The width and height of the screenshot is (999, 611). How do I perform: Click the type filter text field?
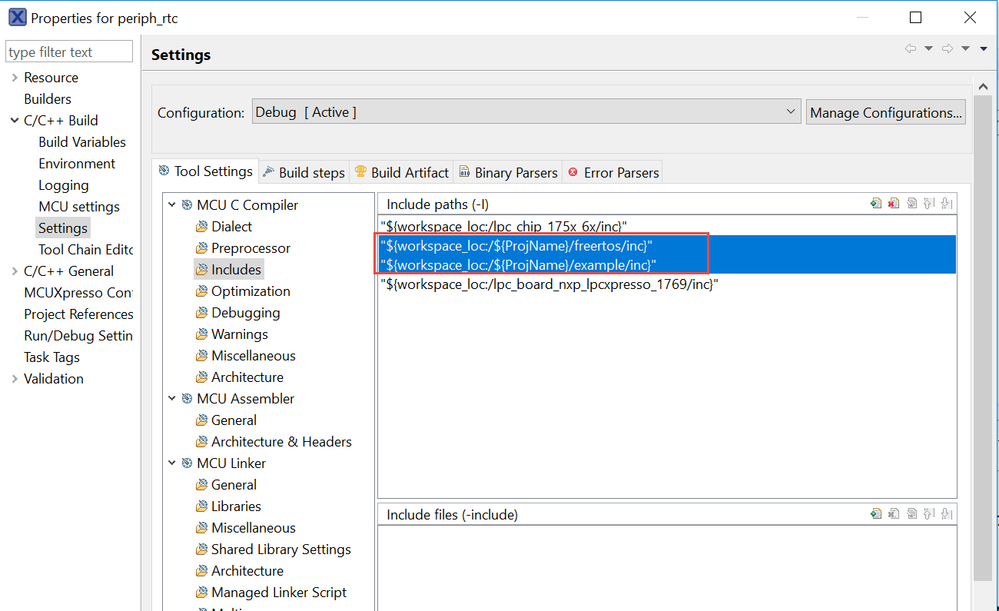(69, 52)
